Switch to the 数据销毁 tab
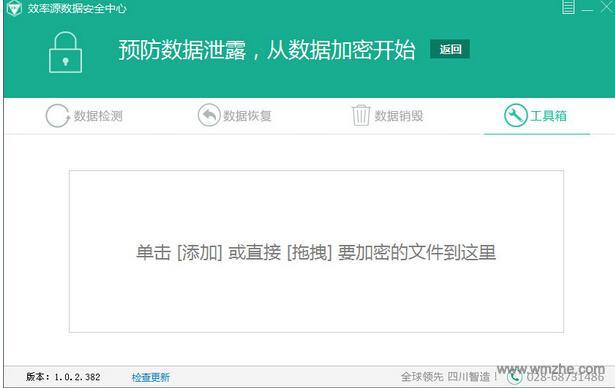 pyautogui.click(x=399, y=116)
